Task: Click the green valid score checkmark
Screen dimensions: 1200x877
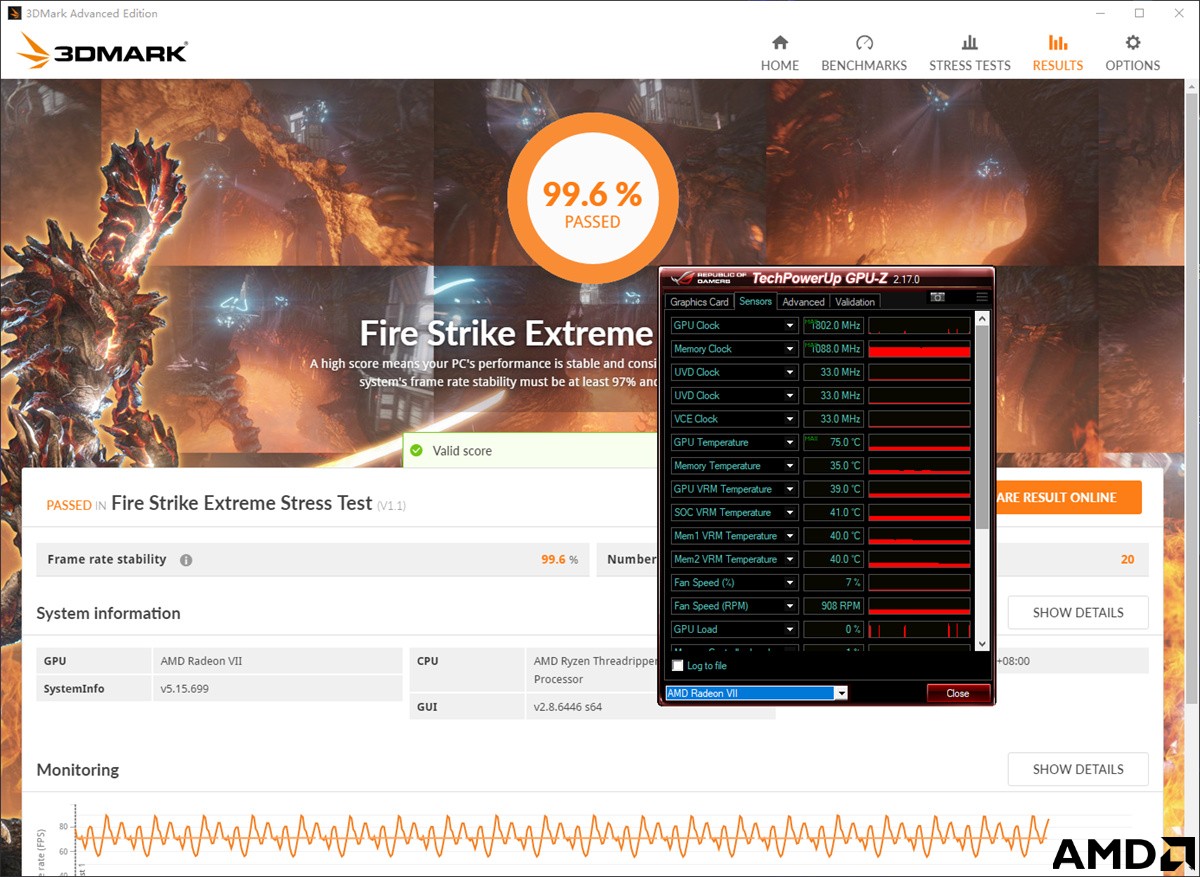Action: click(417, 451)
